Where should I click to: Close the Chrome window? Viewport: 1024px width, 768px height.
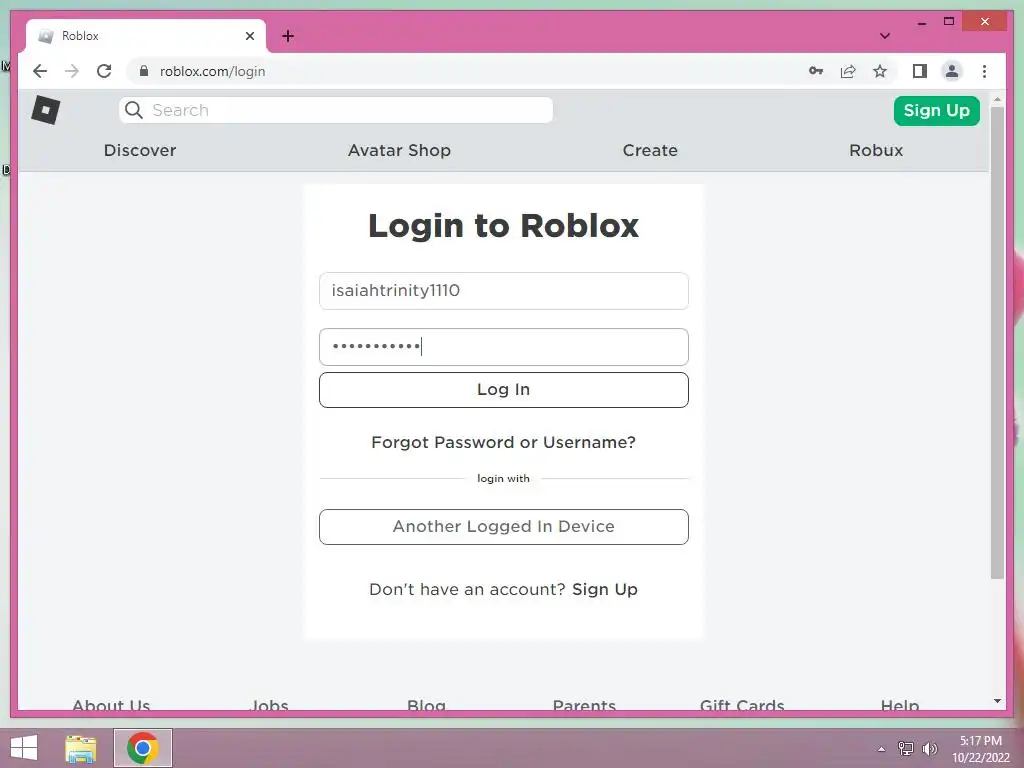click(985, 22)
